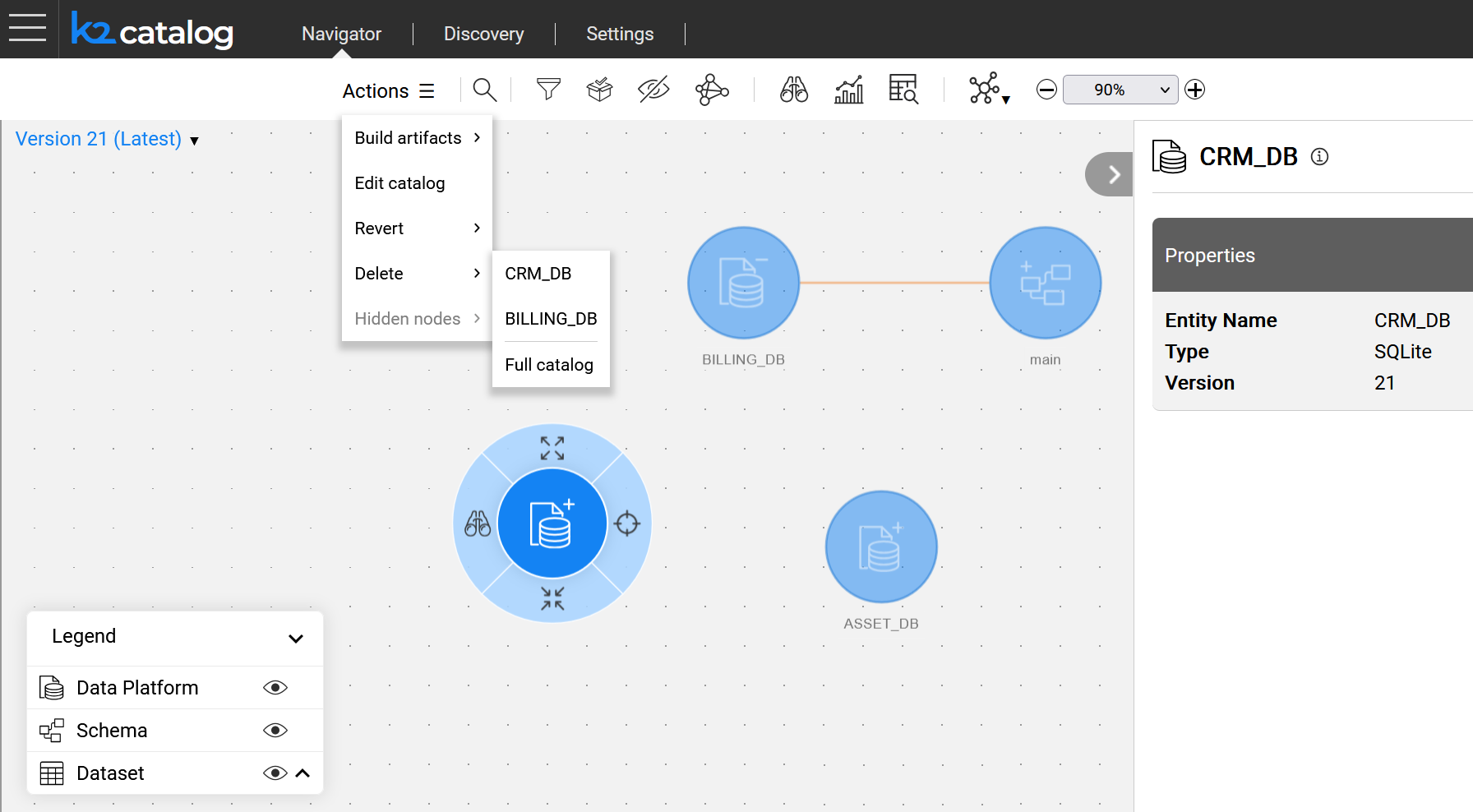Open the filter funnel tool
The width and height of the screenshot is (1473, 812).
(548, 90)
